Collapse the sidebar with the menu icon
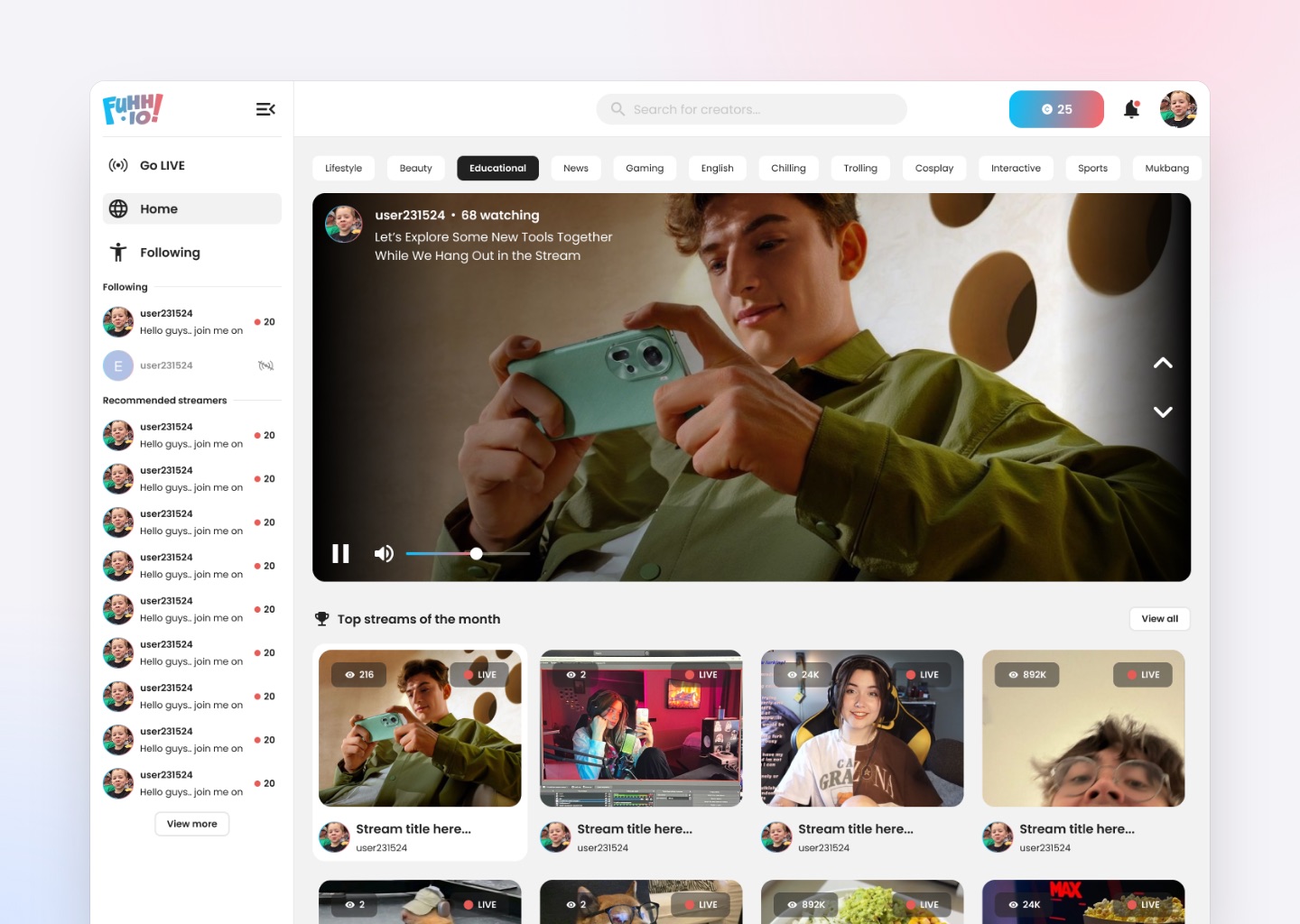1300x924 pixels. pos(265,109)
